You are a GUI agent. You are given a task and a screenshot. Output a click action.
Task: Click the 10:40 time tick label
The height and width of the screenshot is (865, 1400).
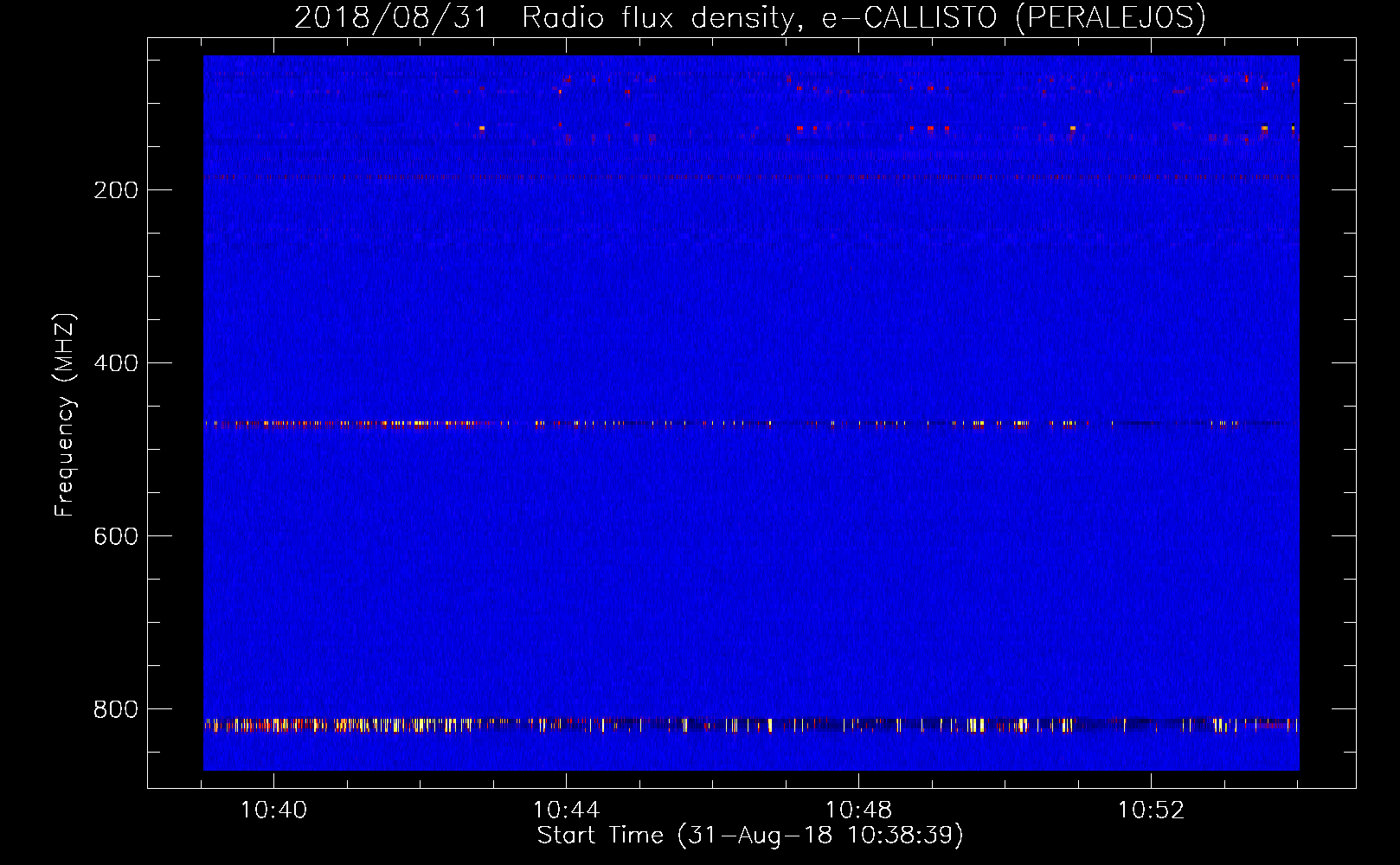point(273,811)
